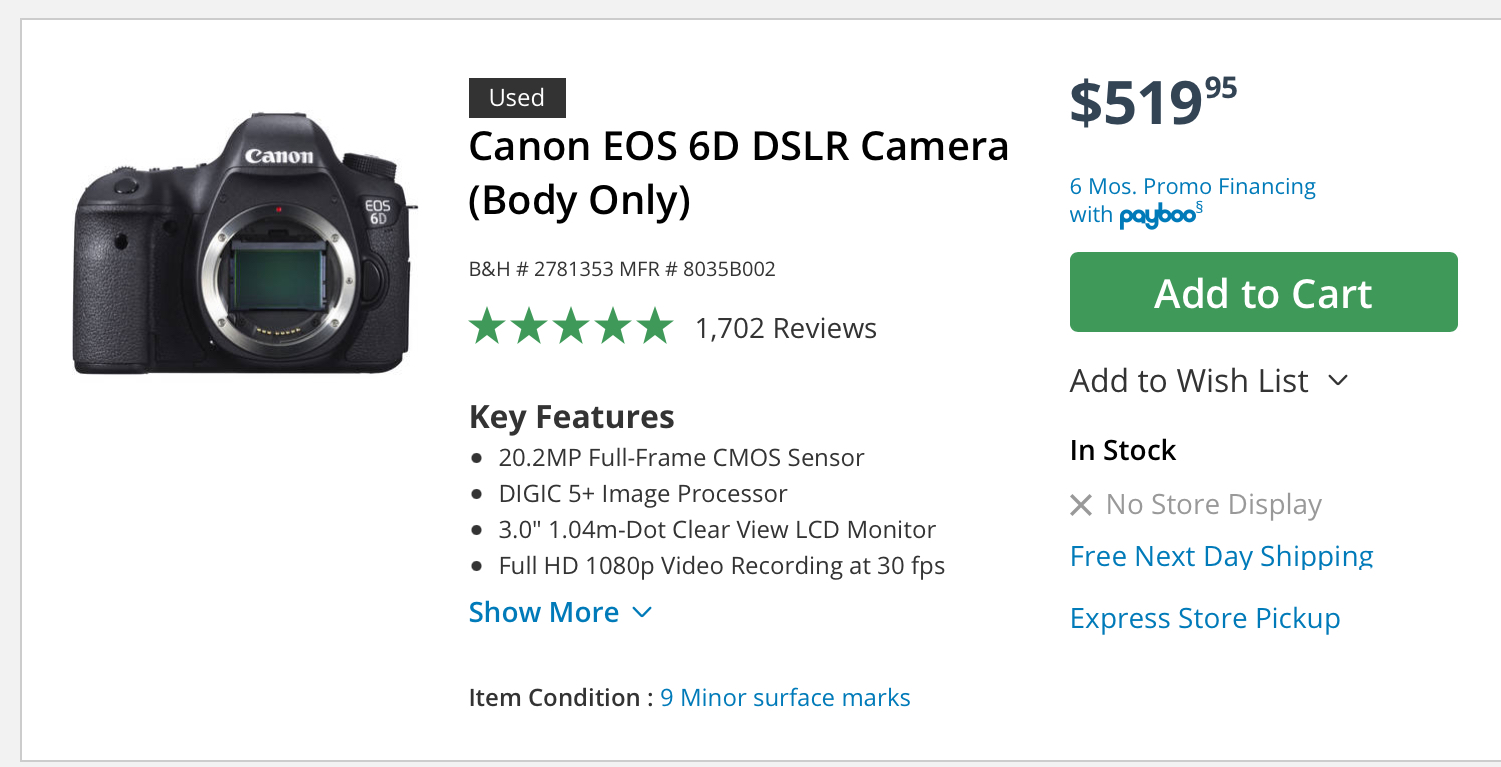Viewport: 1501px width, 767px height.
Task: Collapse the key features list via Show More
Action: point(545,612)
